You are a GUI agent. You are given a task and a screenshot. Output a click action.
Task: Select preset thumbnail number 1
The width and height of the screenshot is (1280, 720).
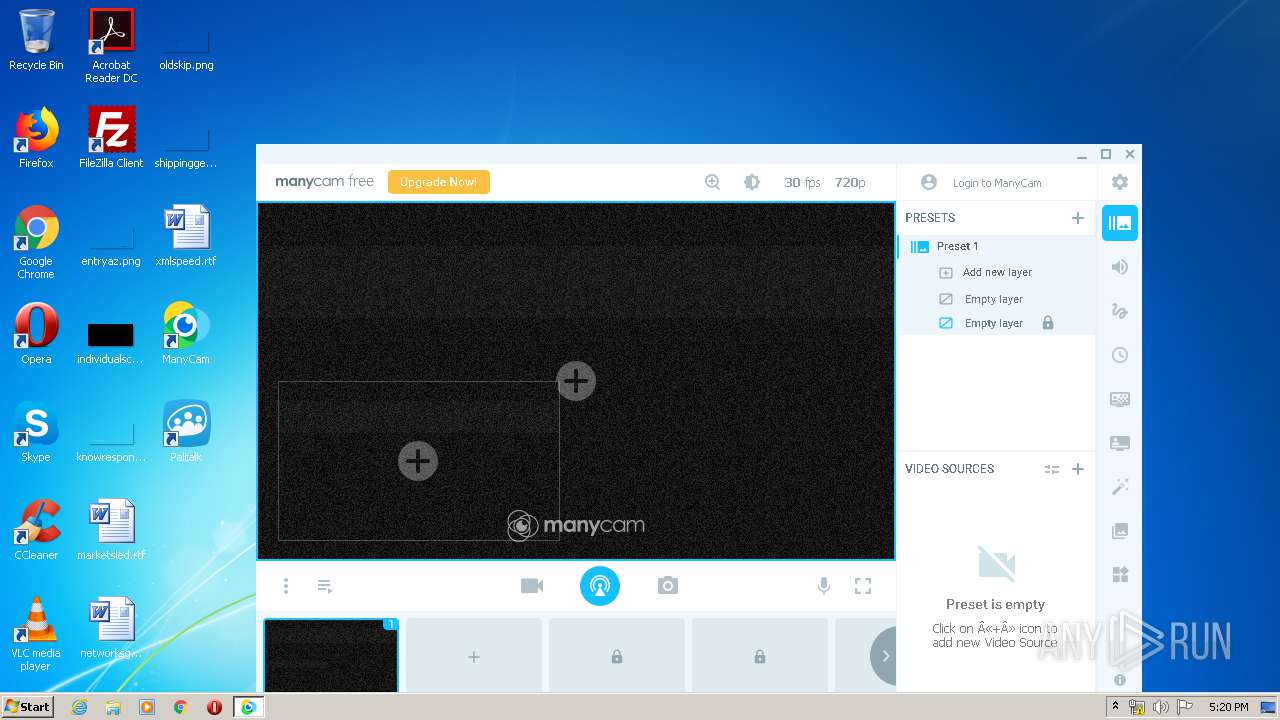pos(331,655)
